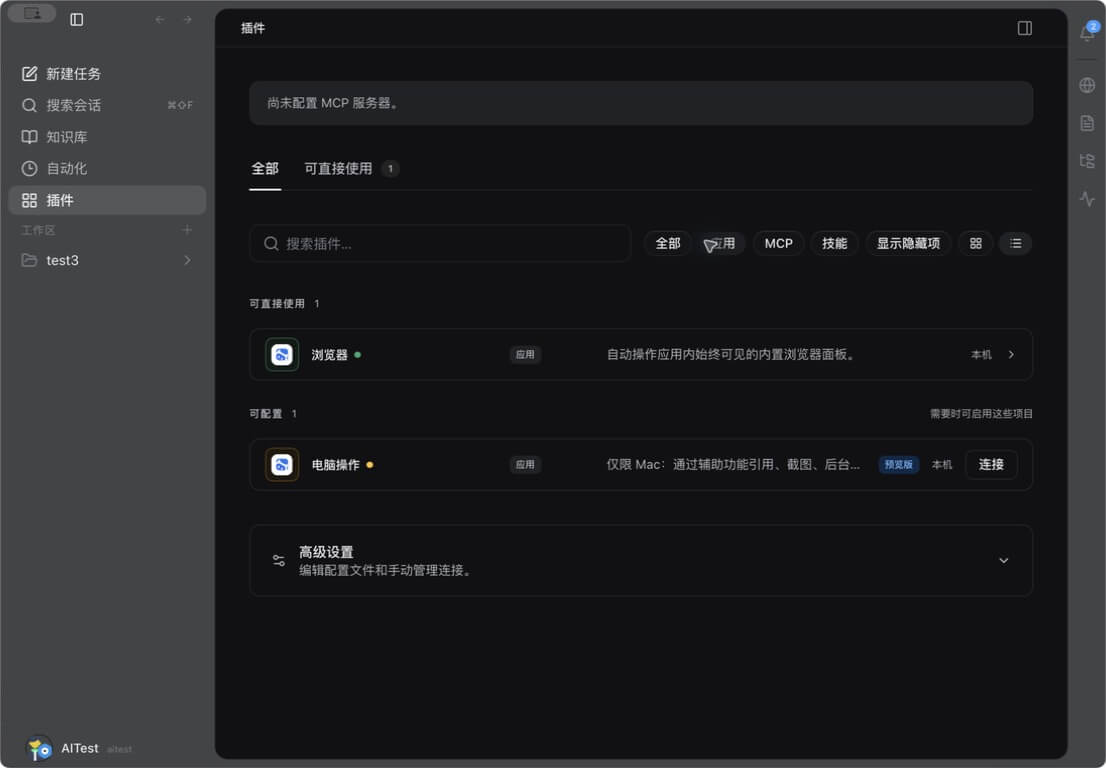The width and height of the screenshot is (1106, 768).
Task: Click the 工作区 section label
Action: click(x=38, y=230)
